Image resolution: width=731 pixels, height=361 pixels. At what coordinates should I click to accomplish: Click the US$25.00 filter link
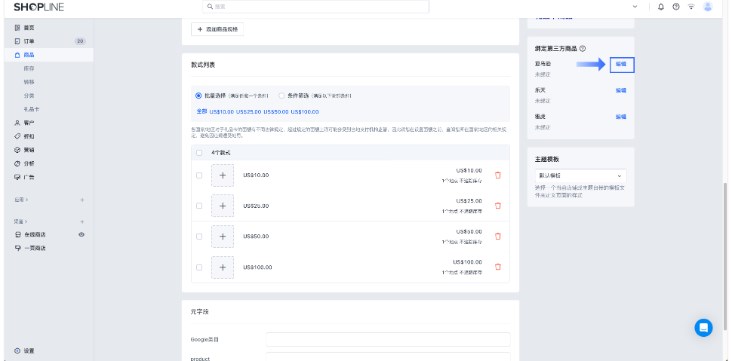coord(248,112)
